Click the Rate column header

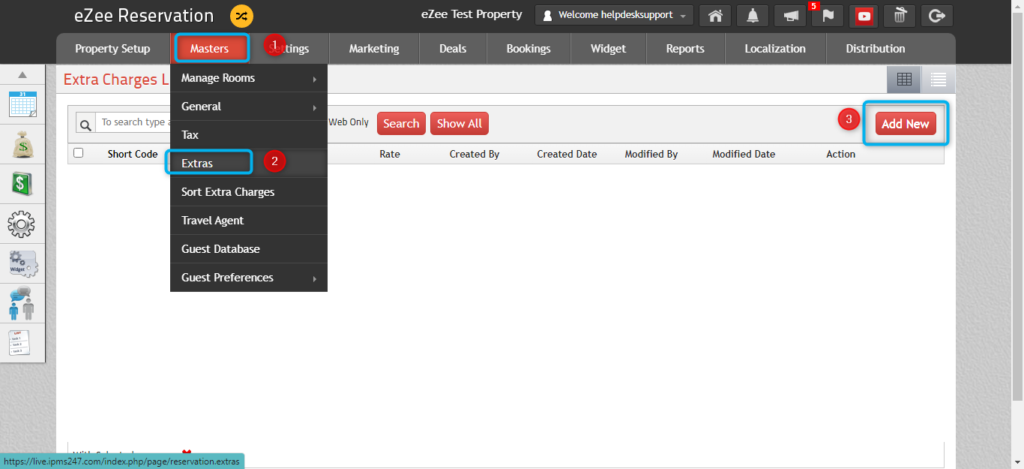click(389, 154)
